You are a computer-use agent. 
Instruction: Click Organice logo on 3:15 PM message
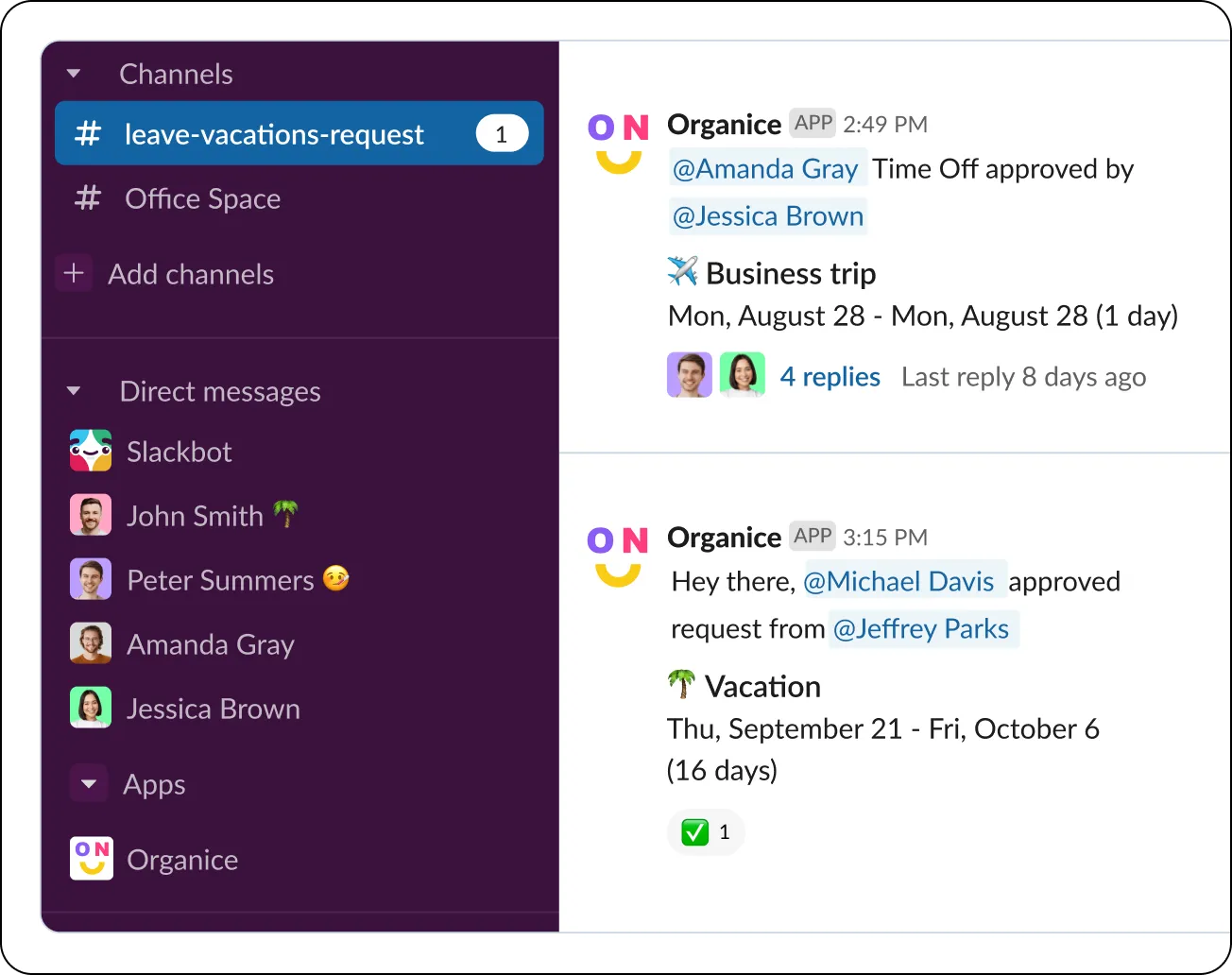point(618,556)
